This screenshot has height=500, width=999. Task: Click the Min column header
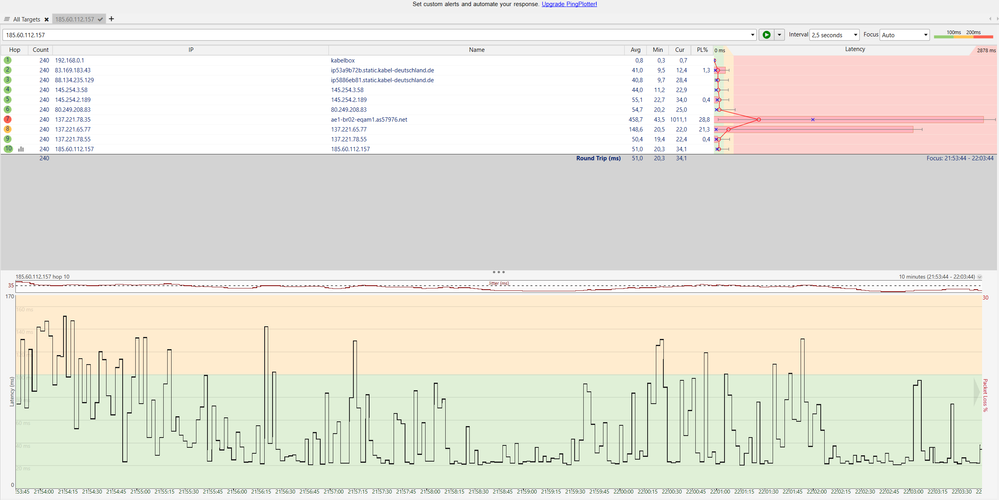[657, 50]
